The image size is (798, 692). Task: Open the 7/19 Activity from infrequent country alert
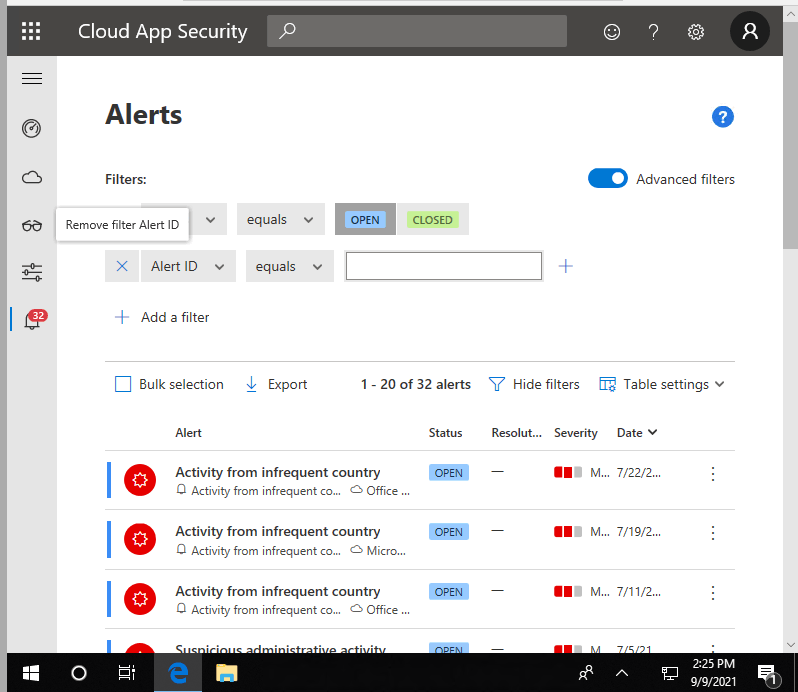click(x=278, y=531)
